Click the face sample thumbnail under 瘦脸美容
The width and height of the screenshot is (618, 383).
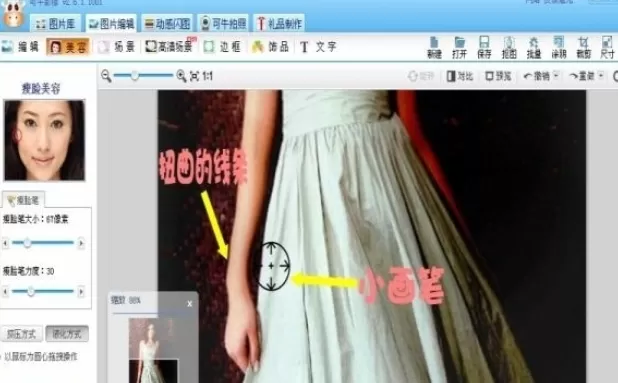(45, 140)
